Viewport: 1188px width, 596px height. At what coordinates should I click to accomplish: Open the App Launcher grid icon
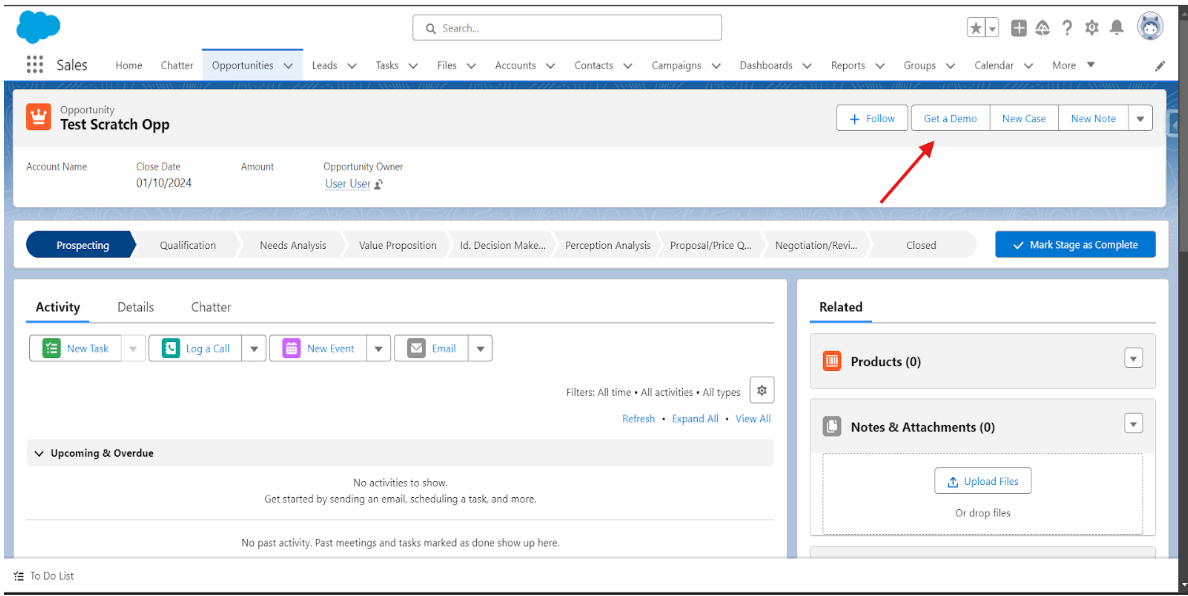pyautogui.click(x=35, y=65)
